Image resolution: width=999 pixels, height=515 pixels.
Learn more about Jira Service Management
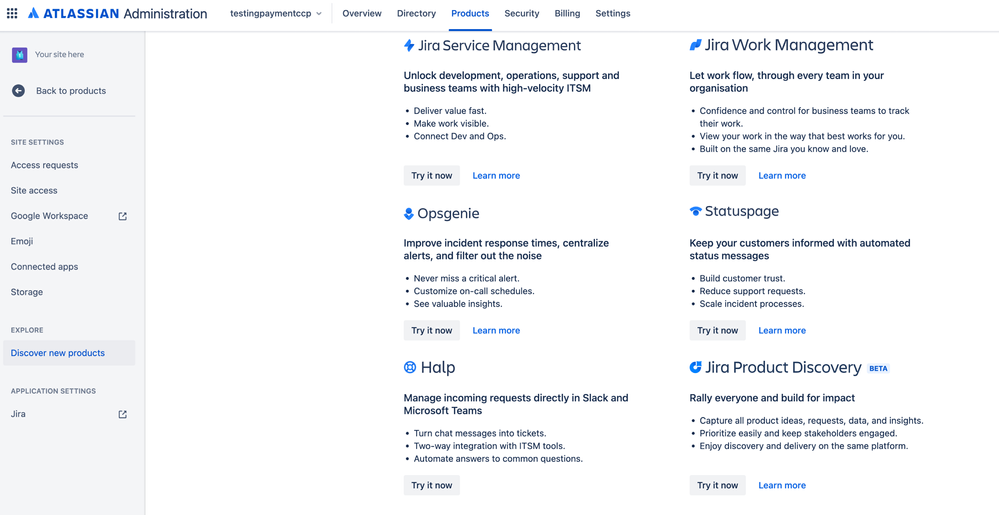tap(496, 176)
